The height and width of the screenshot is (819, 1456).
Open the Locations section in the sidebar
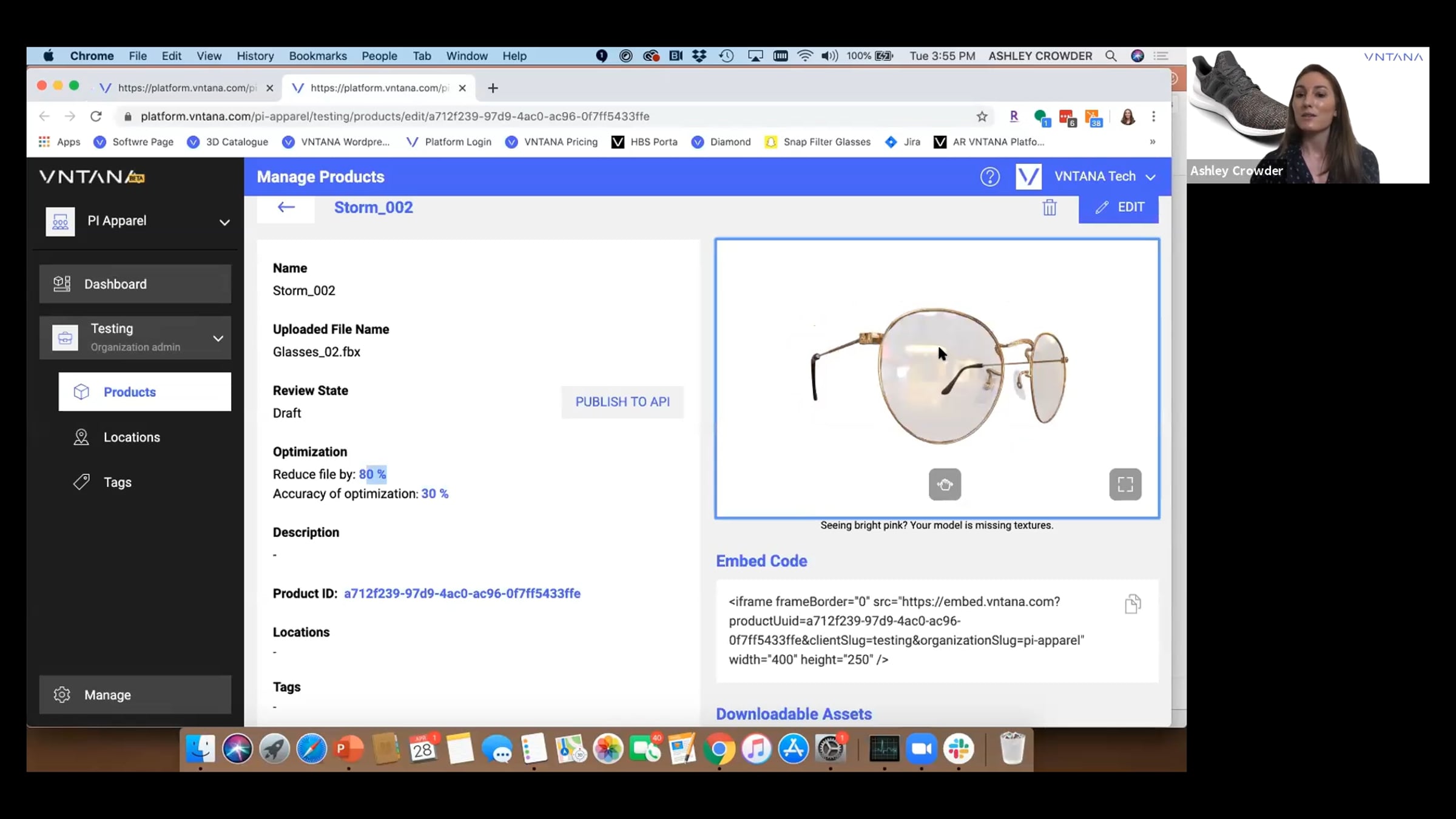click(x=132, y=437)
